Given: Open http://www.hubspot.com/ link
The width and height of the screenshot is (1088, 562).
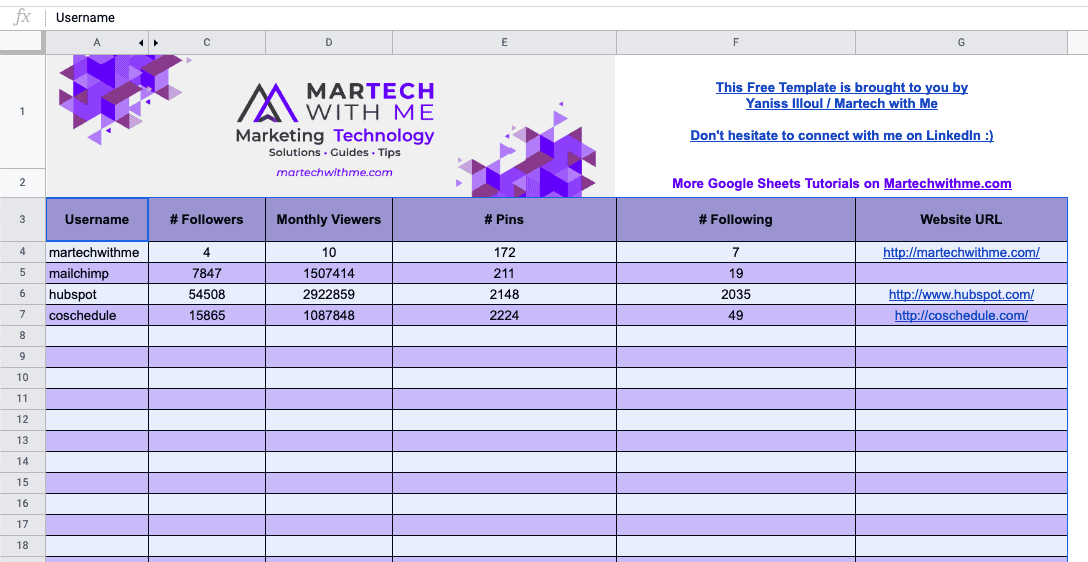Looking at the screenshot, I should tap(961, 294).
